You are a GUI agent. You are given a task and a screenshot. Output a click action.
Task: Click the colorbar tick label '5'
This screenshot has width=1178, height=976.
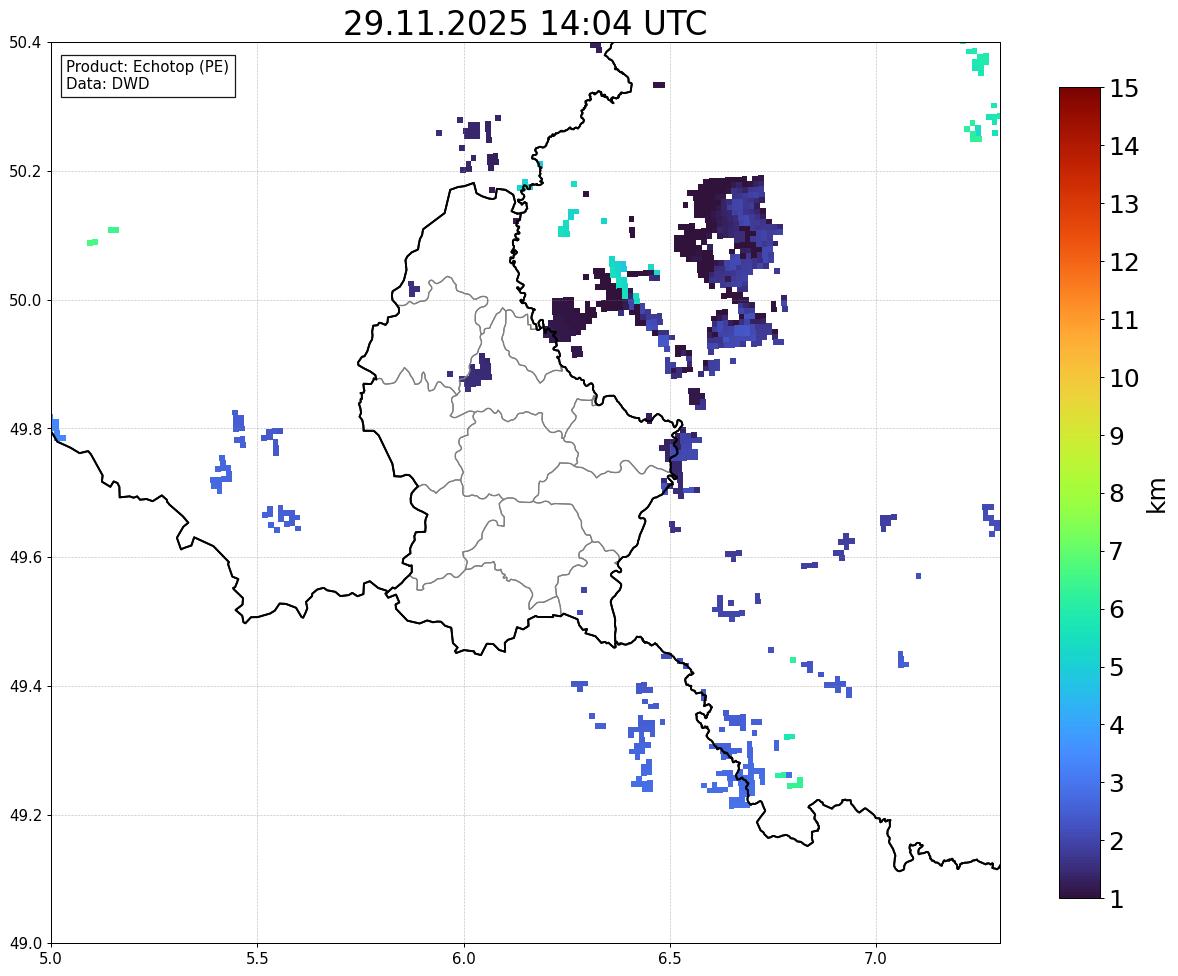click(1116, 667)
